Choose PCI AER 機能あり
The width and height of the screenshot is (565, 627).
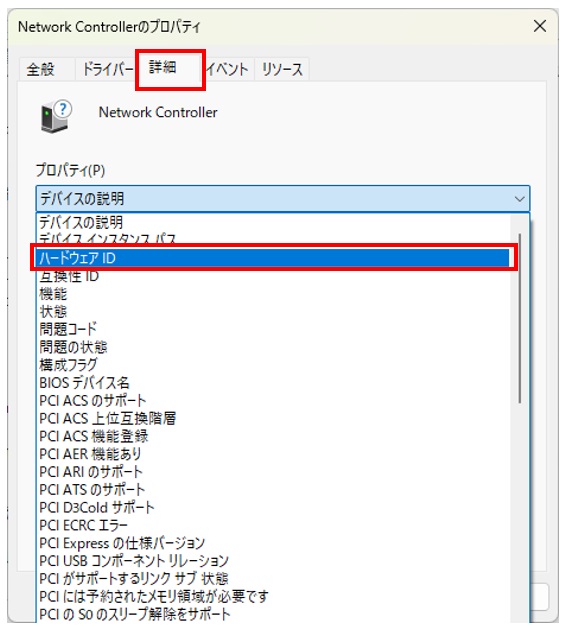(x=273, y=454)
